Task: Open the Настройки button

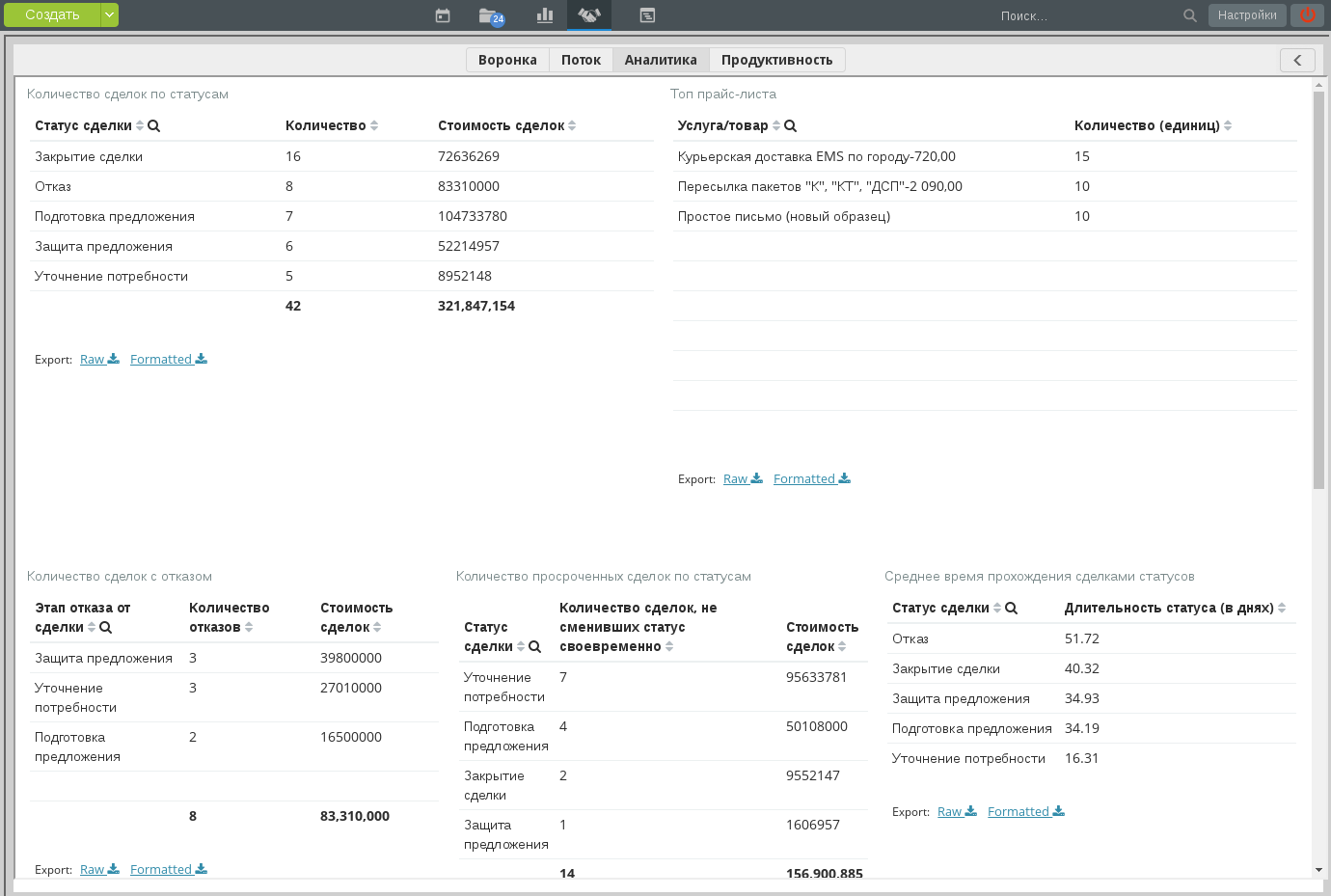Action: [1247, 14]
